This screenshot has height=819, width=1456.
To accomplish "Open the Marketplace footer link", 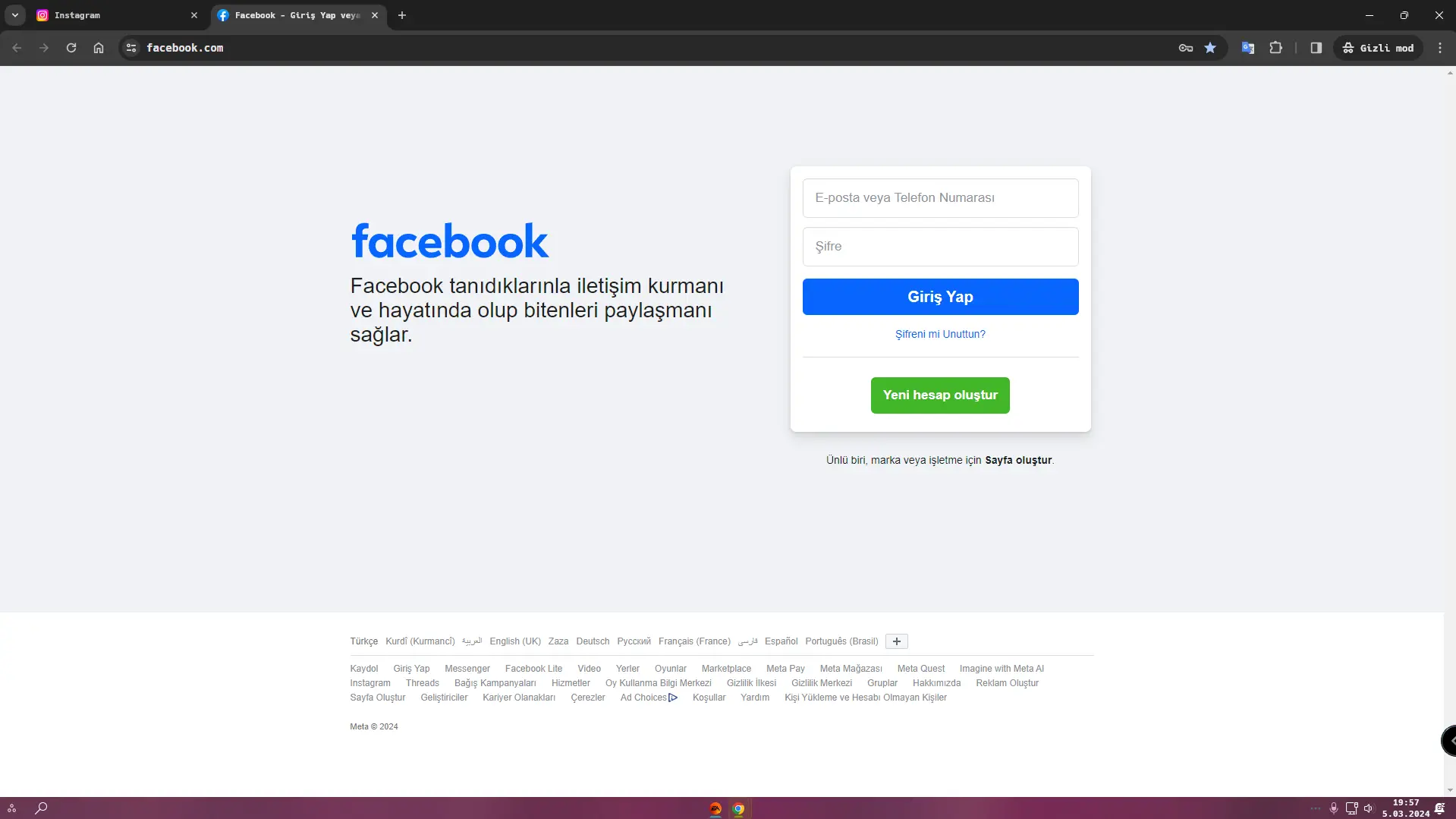I will coord(726,669).
